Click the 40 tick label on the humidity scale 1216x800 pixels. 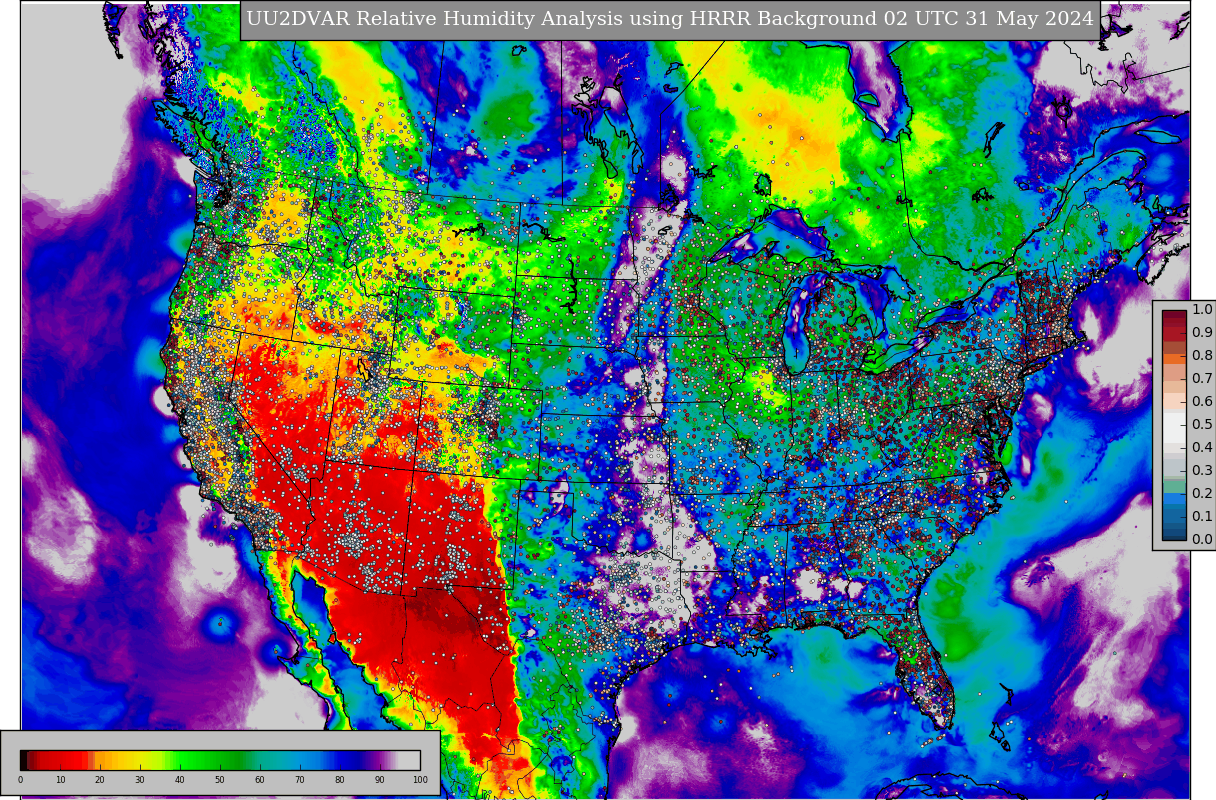tap(180, 780)
